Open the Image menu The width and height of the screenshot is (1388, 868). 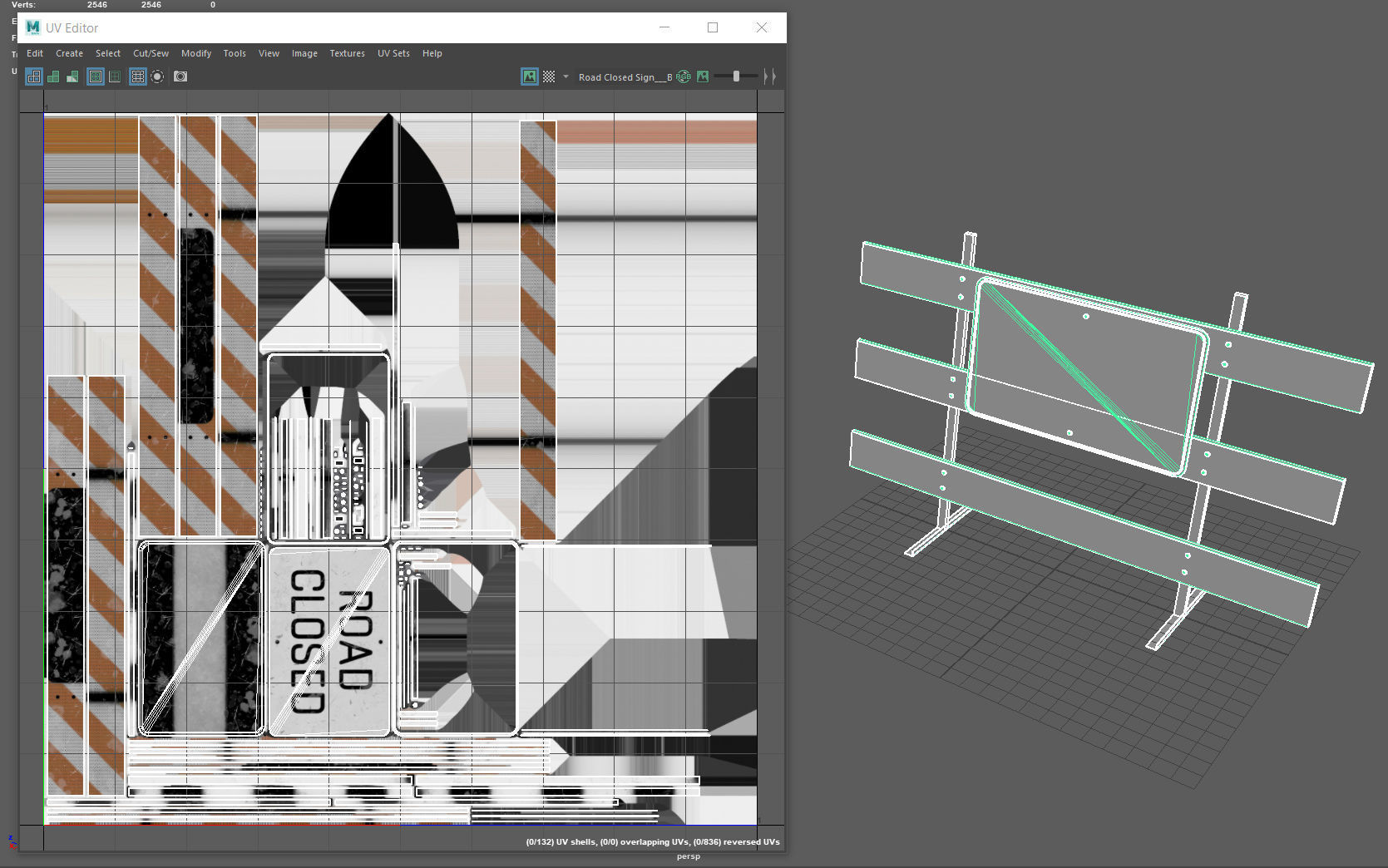[304, 53]
